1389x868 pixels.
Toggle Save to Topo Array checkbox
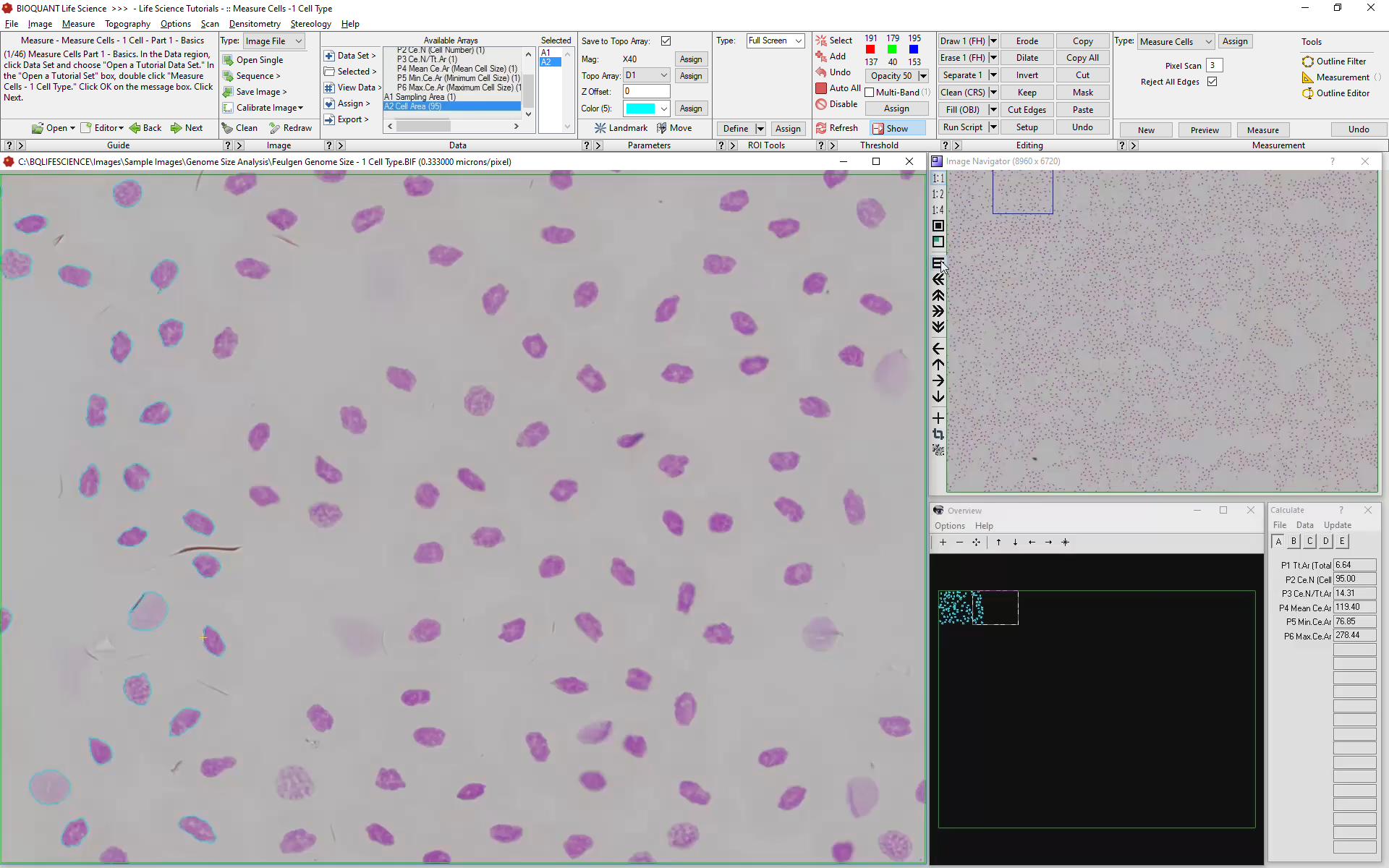click(x=665, y=40)
